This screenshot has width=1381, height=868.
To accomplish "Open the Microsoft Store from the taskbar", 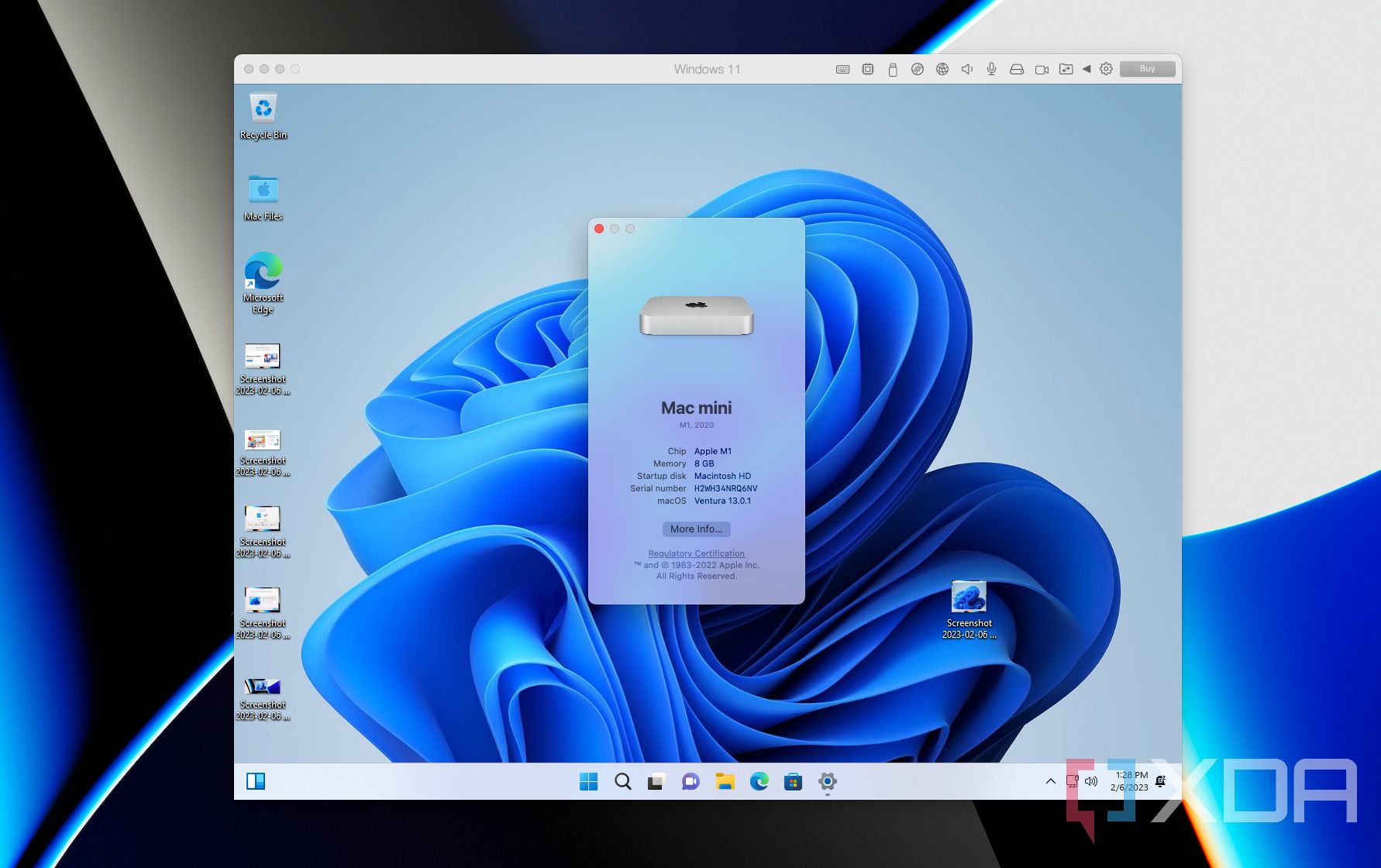I will click(x=792, y=782).
